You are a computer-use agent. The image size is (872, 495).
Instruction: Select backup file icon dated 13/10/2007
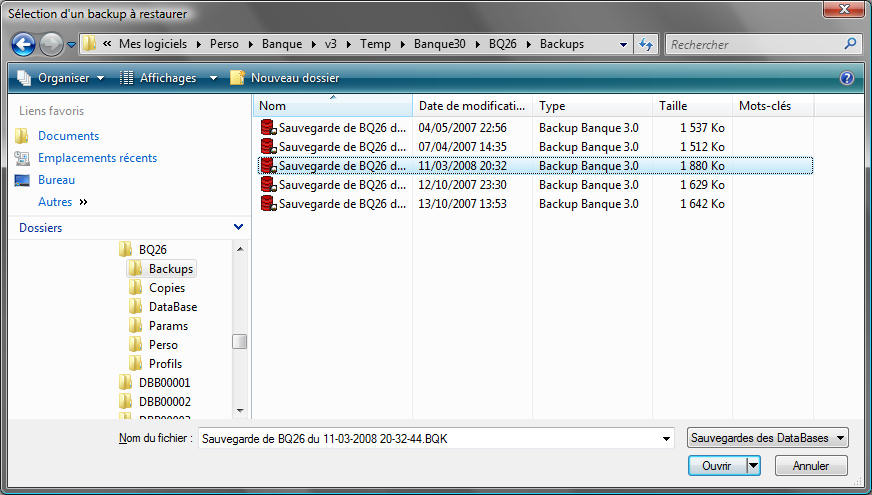pyautogui.click(x=268, y=204)
